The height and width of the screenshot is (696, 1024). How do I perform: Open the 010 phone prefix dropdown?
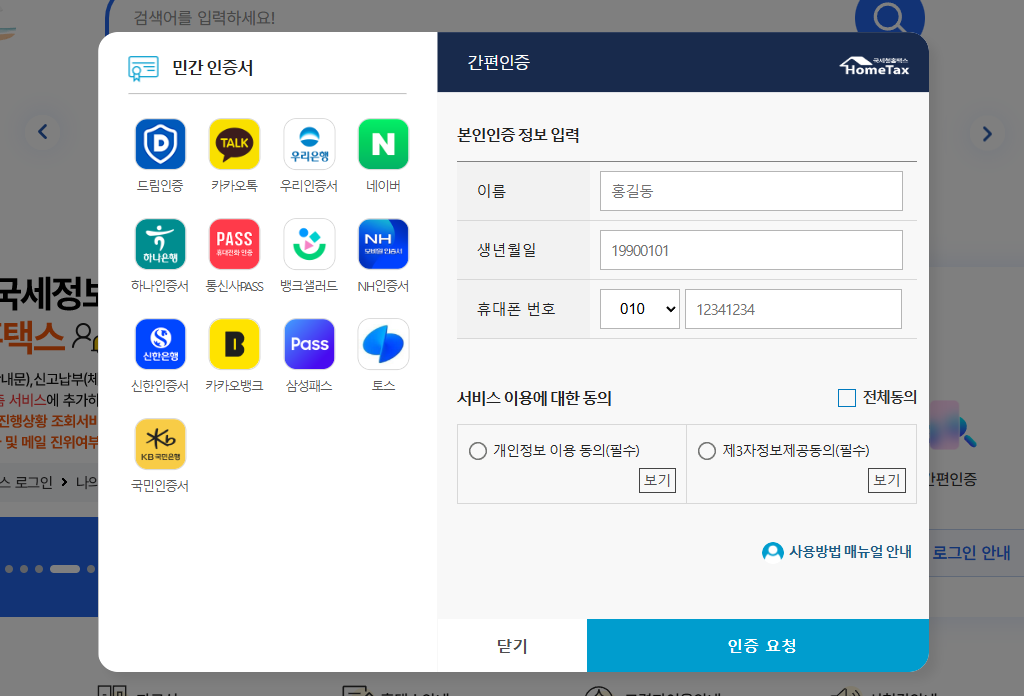(640, 309)
